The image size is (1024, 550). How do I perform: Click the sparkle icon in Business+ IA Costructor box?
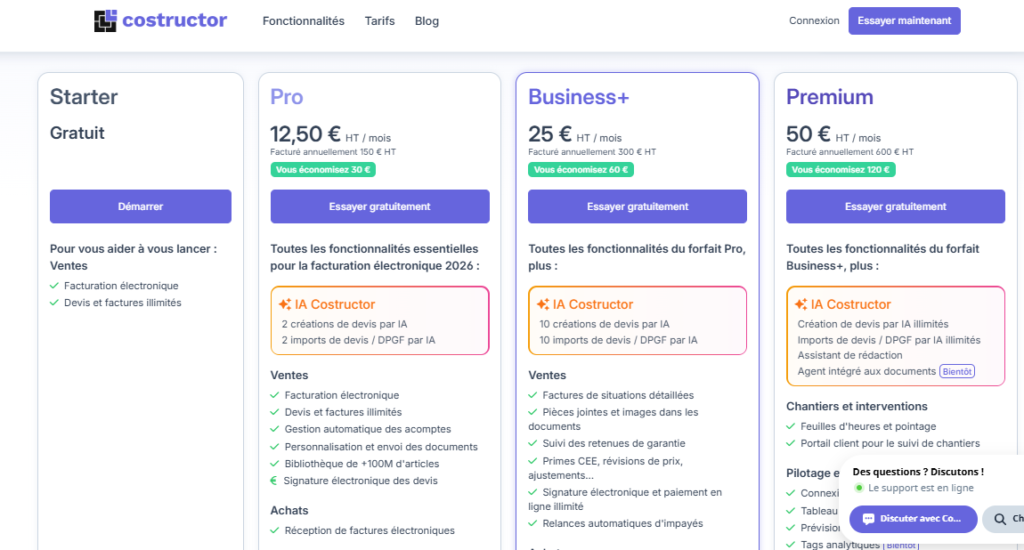(x=543, y=304)
